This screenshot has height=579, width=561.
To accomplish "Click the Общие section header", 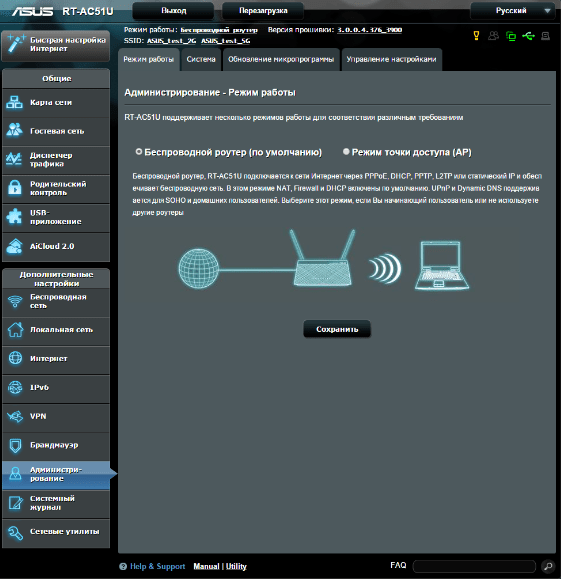I will point(56,78).
